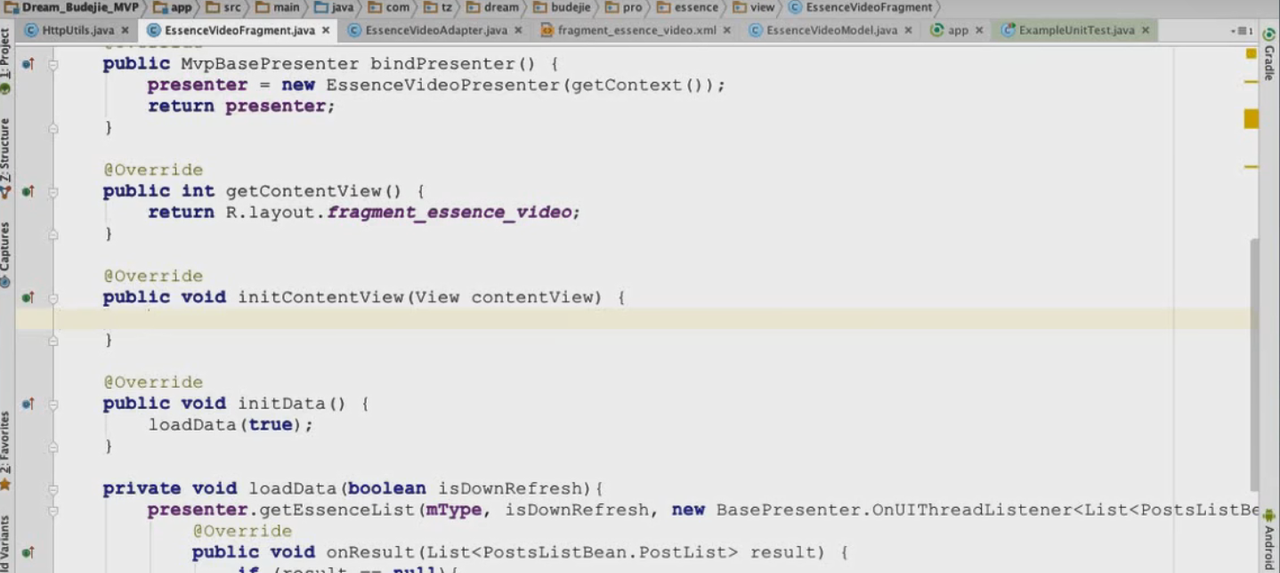Open the Project tool window

[x=6, y=62]
